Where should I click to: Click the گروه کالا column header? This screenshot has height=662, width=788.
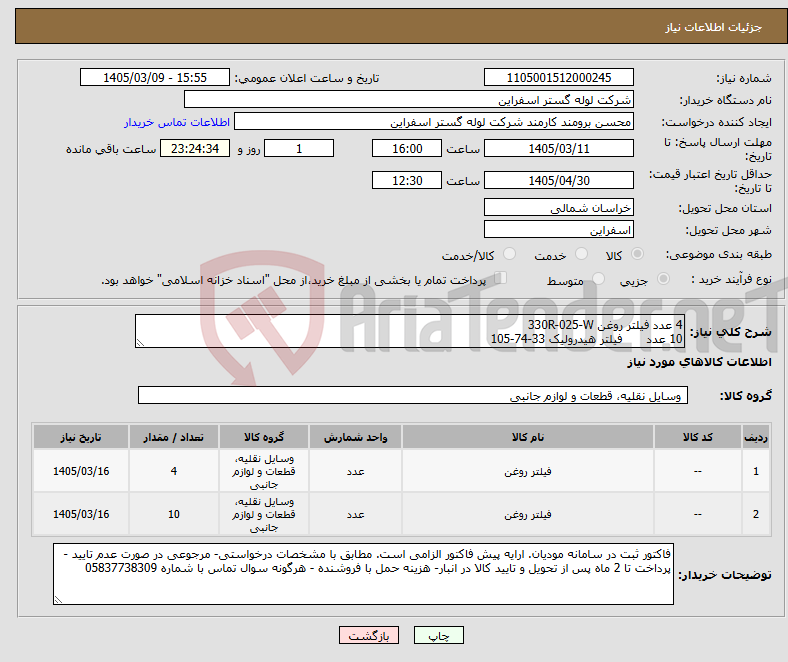[x=264, y=437]
